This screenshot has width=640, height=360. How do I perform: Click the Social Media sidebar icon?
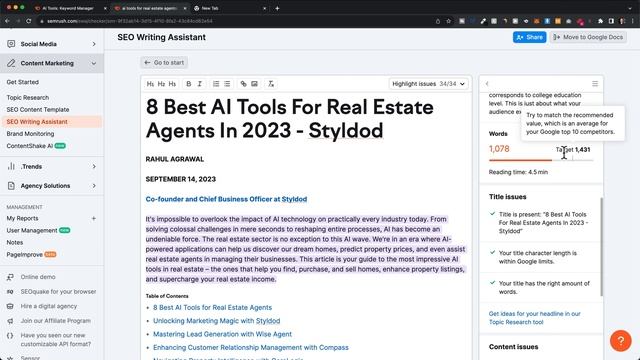11,44
